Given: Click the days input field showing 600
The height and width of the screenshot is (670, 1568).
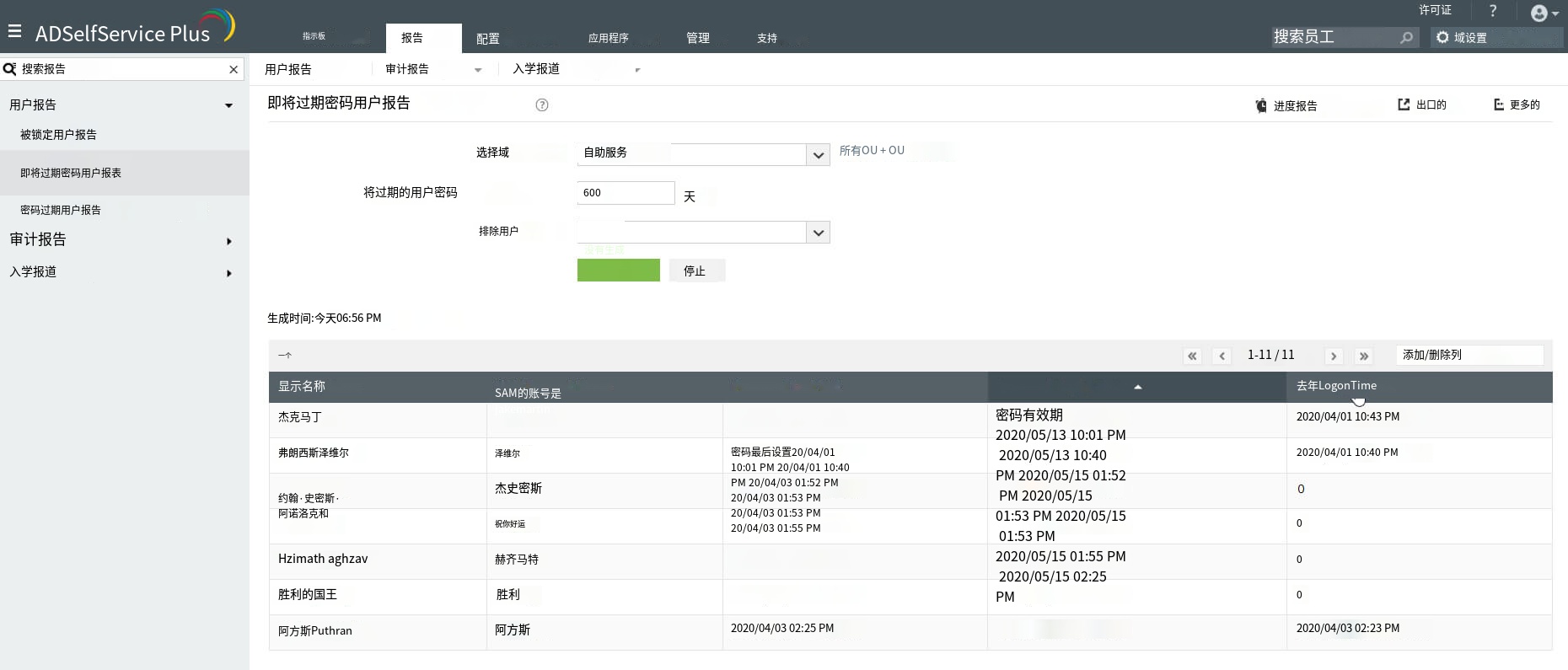Looking at the screenshot, I should click(x=625, y=193).
